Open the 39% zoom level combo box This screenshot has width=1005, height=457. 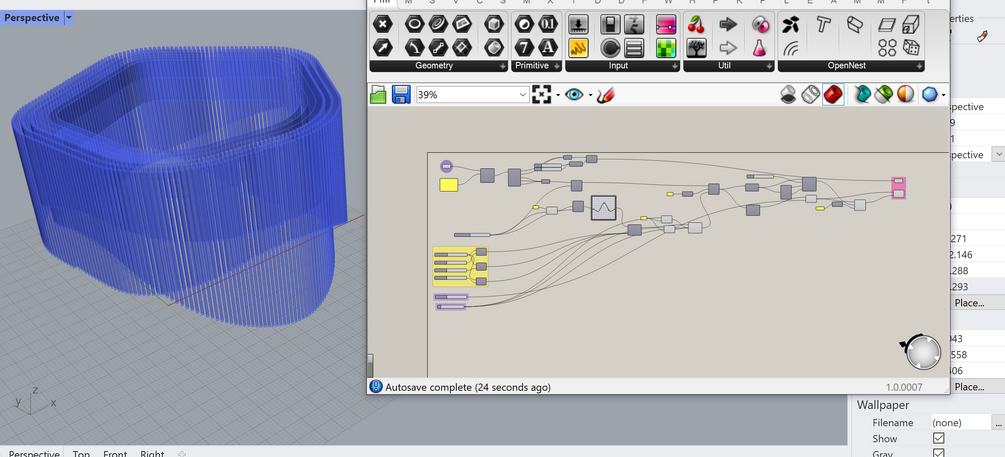[472, 95]
